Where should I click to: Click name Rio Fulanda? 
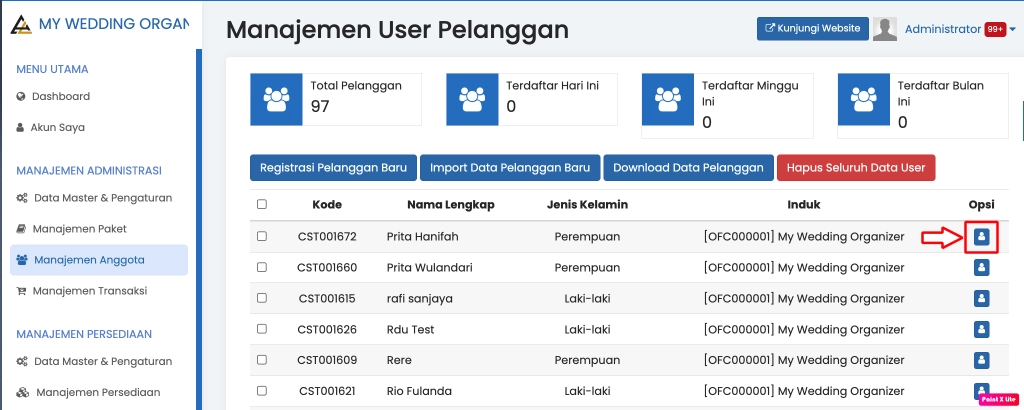click(417, 392)
